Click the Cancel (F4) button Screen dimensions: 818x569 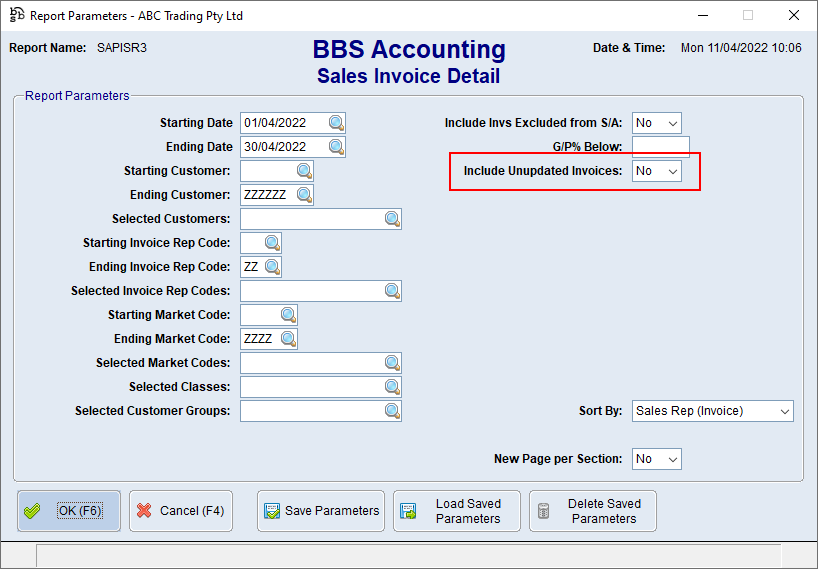click(181, 511)
